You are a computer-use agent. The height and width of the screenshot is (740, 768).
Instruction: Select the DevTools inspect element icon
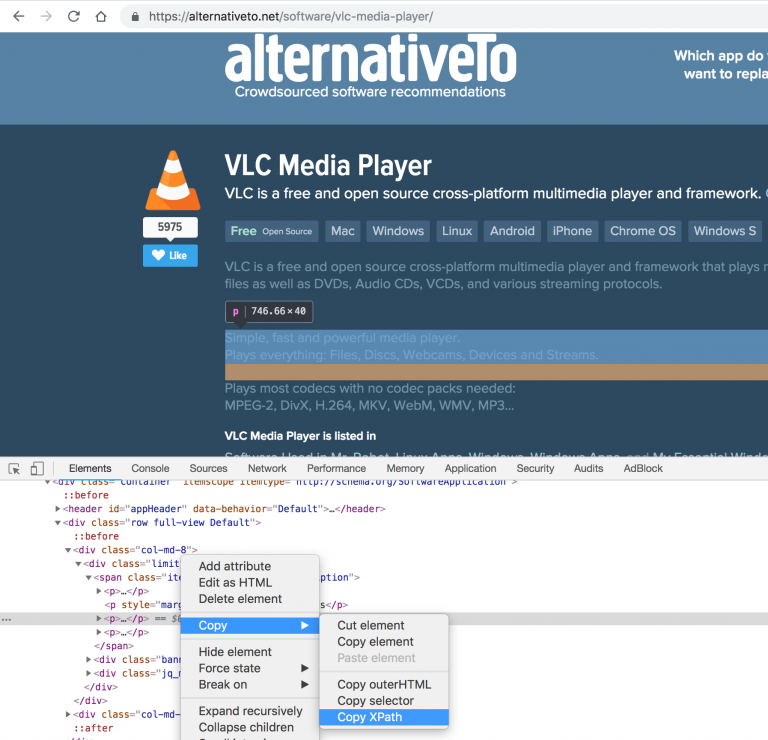[14, 469]
